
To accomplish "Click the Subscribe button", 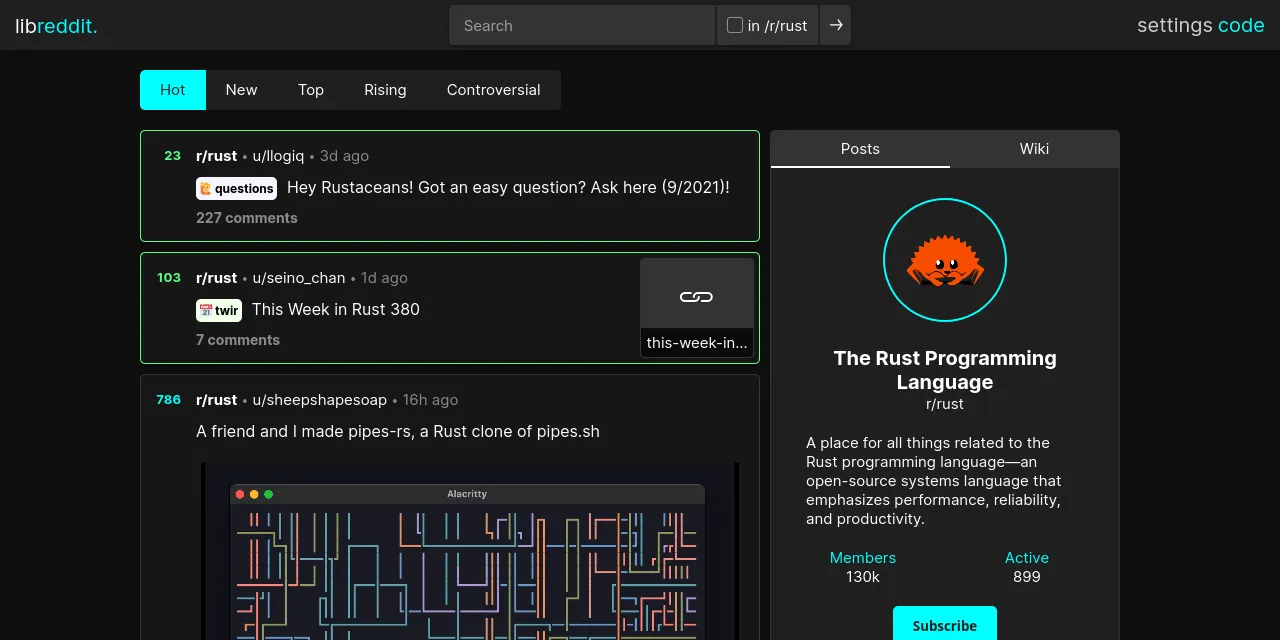I will (944, 625).
